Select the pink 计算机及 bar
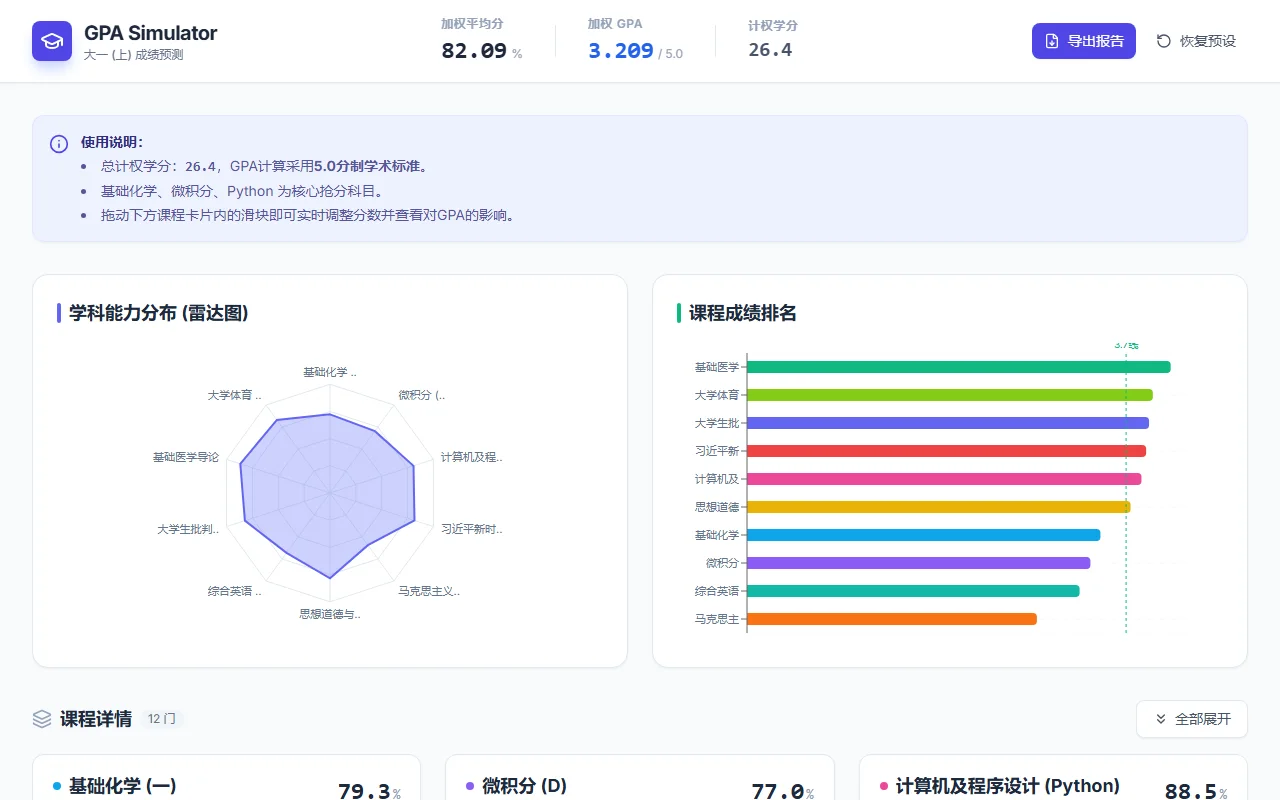The width and height of the screenshot is (1280, 800). coord(944,479)
